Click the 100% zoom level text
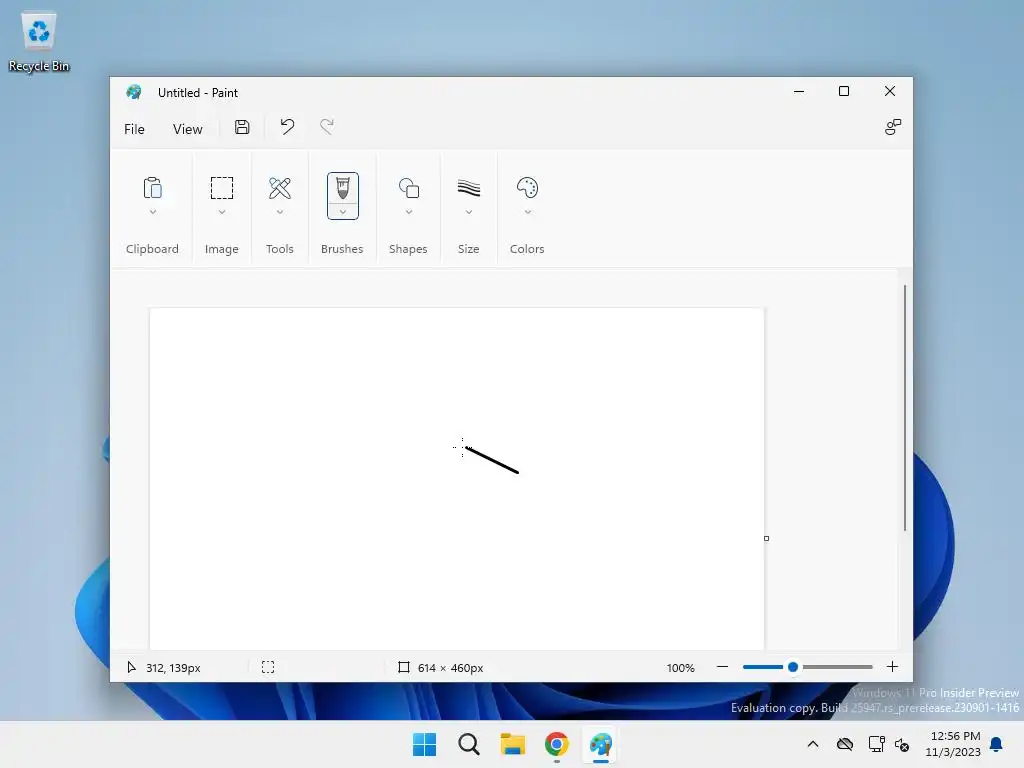Screen dimensions: 1024x768 [x=680, y=667]
